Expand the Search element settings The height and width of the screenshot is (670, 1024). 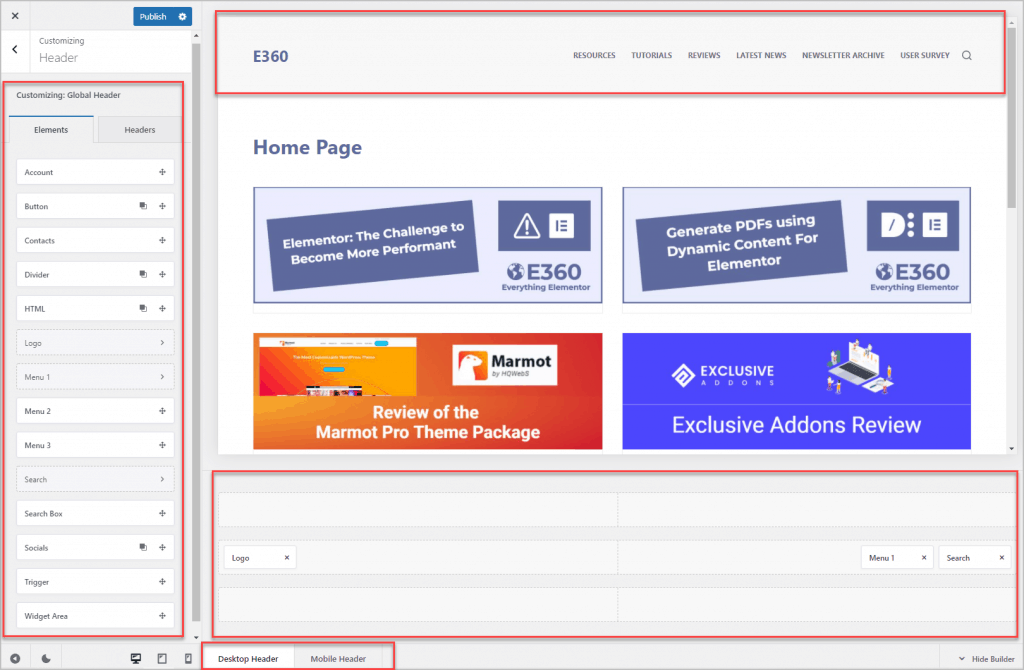162,479
